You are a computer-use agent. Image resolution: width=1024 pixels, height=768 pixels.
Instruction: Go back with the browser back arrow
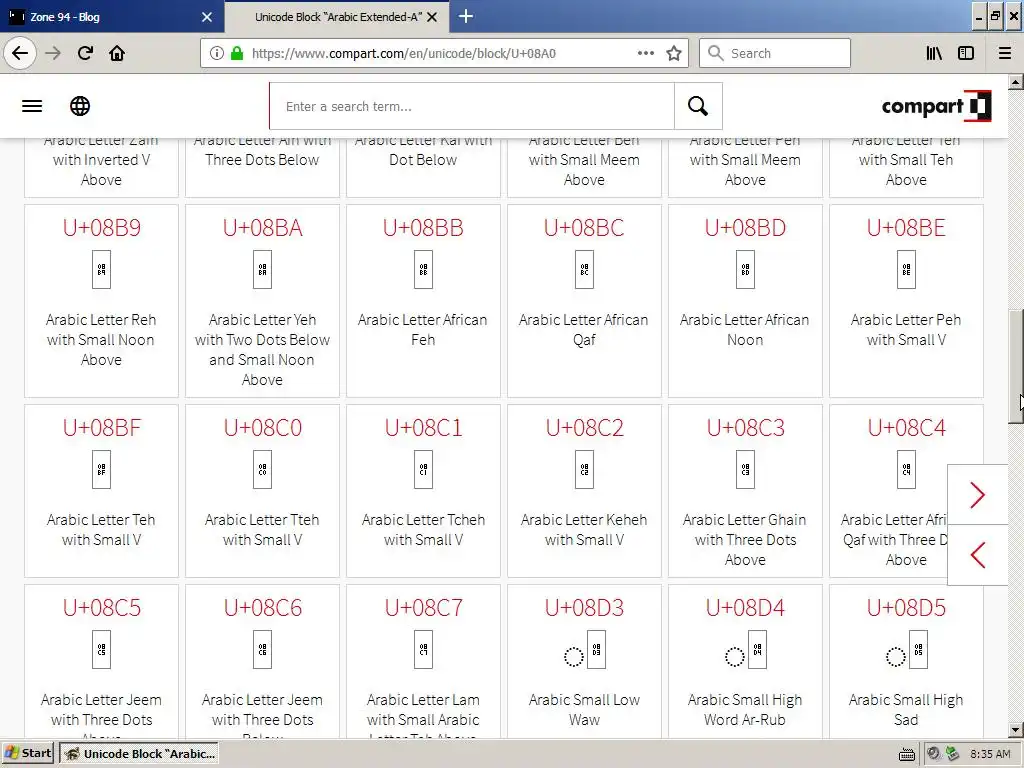click(20, 53)
